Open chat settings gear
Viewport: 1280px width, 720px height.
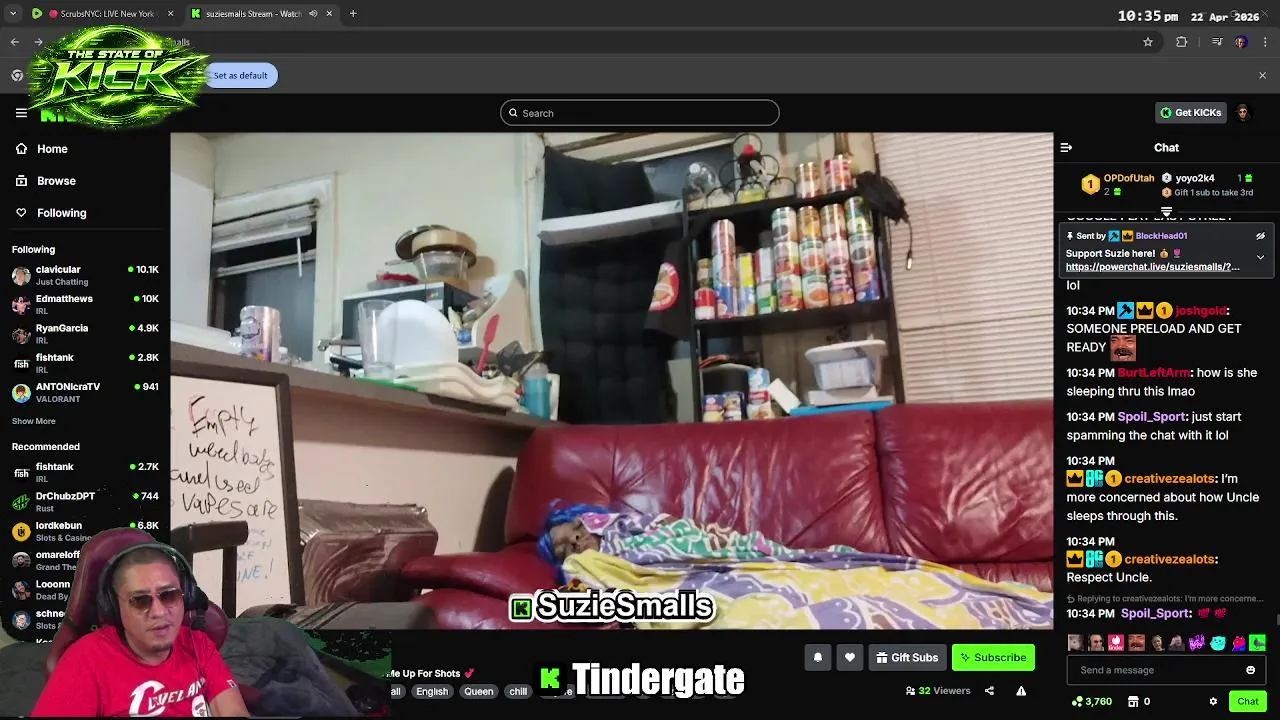[x=1213, y=702]
